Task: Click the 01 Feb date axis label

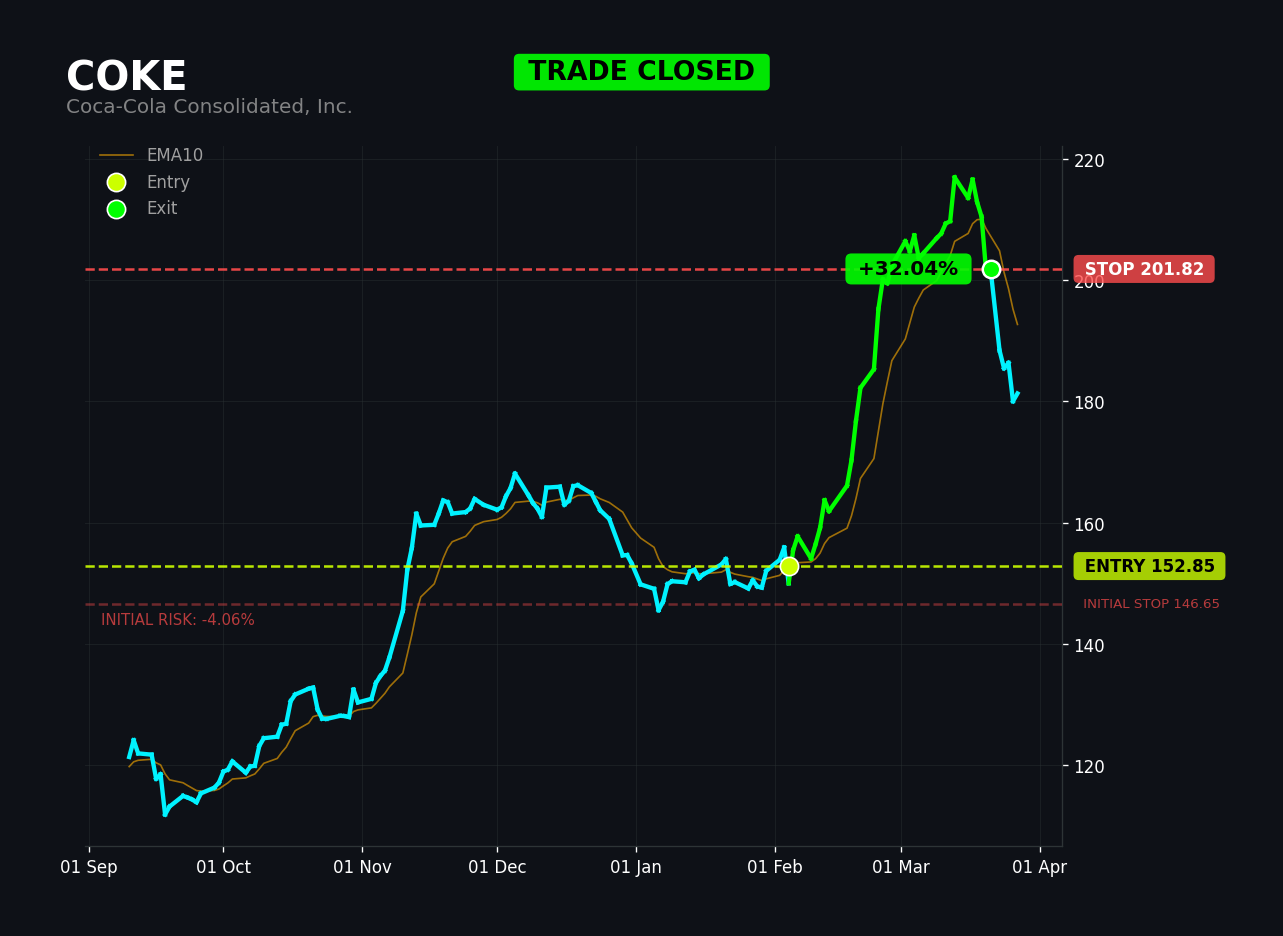Action: pos(775,867)
